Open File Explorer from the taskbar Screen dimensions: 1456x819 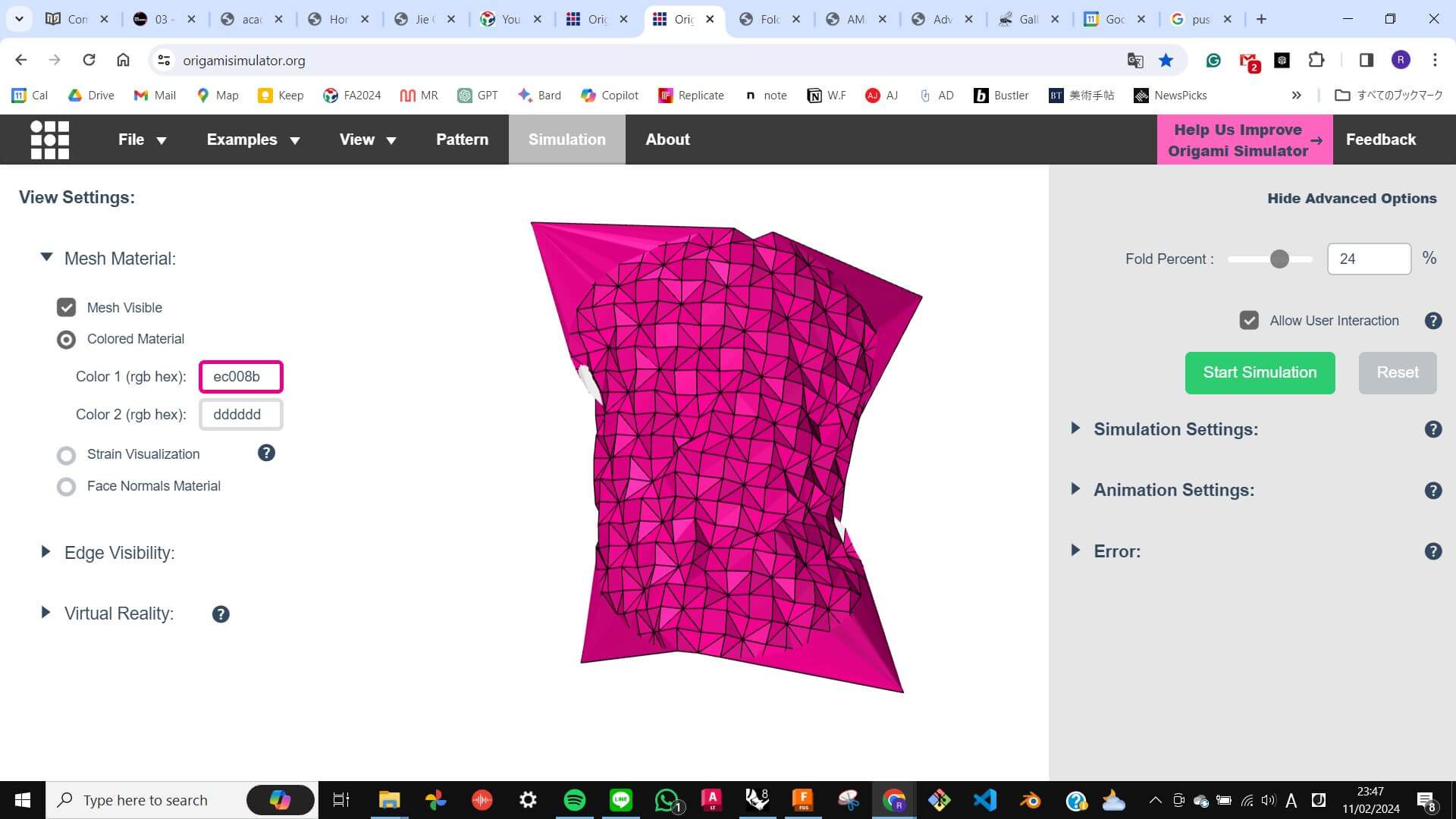389,800
